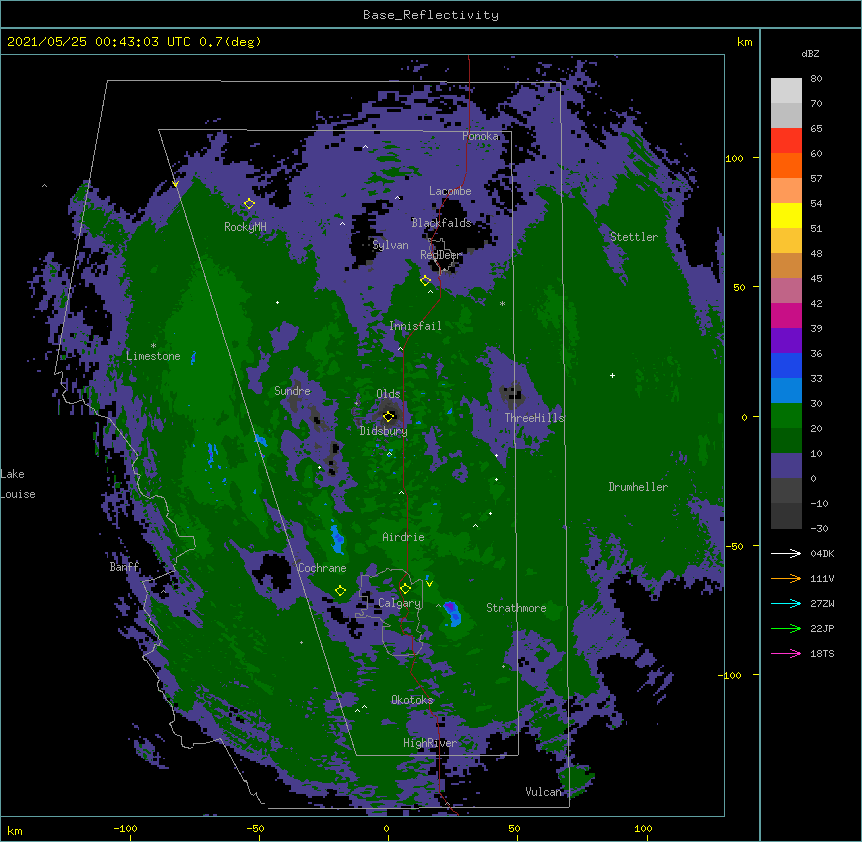Click asterisk marker above Limestone label

pyautogui.click(x=153, y=346)
